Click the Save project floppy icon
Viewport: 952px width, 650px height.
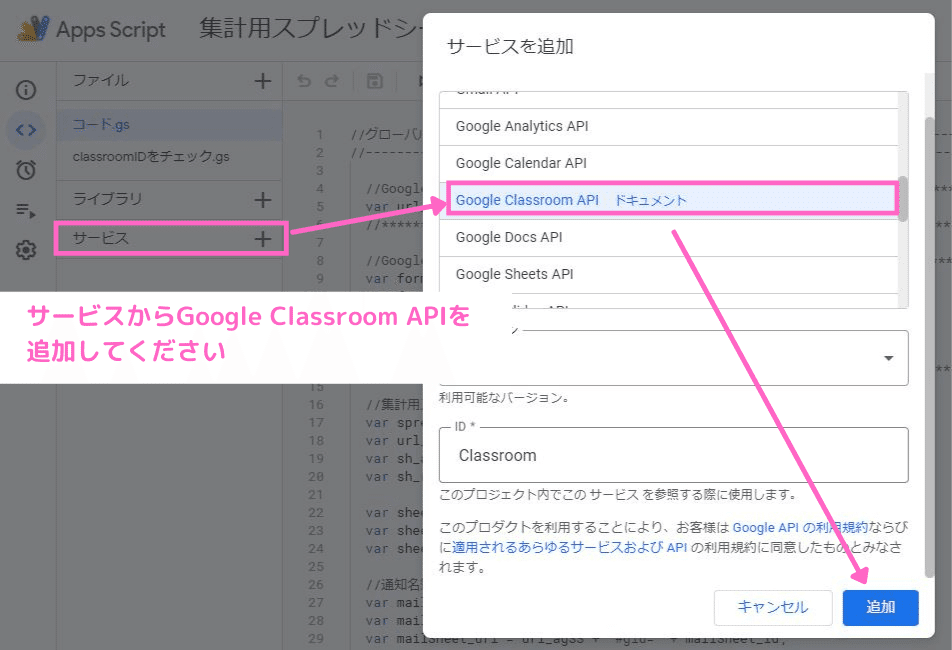tap(375, 81)
